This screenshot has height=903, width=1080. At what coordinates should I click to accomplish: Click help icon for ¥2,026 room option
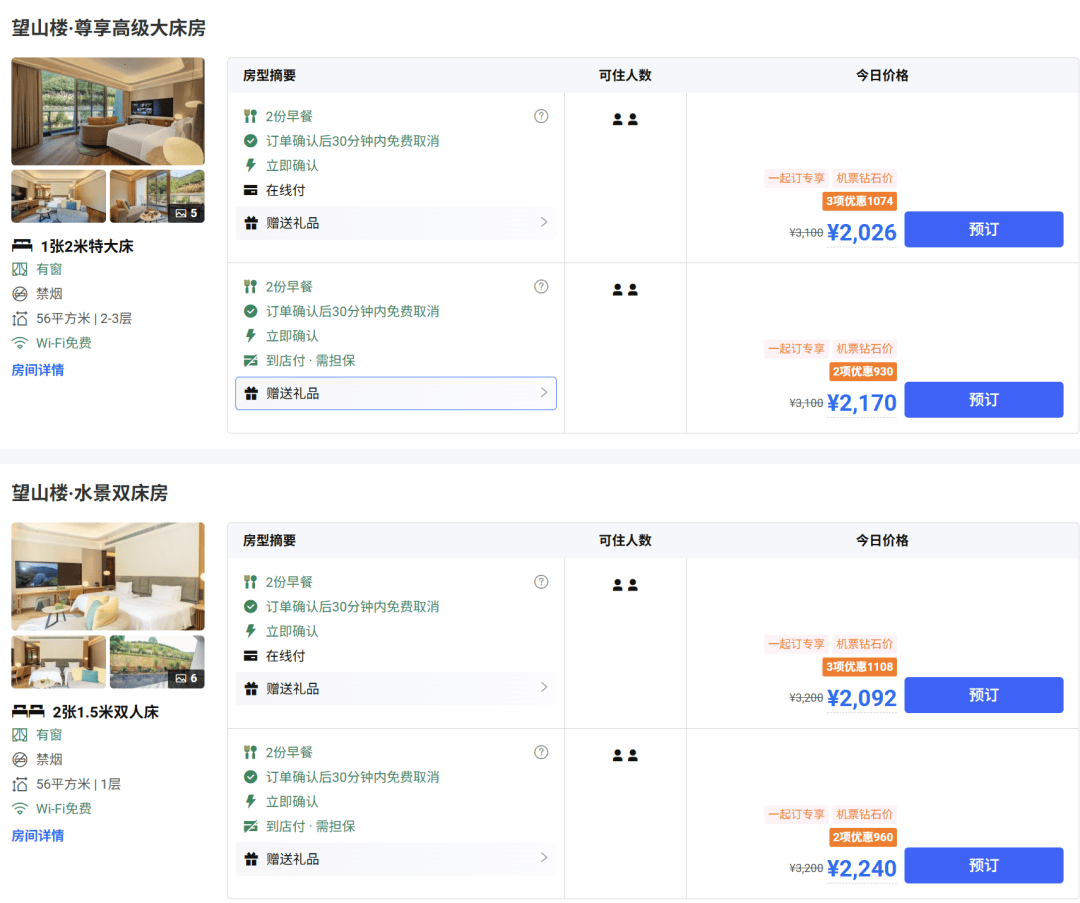[541, 116]
